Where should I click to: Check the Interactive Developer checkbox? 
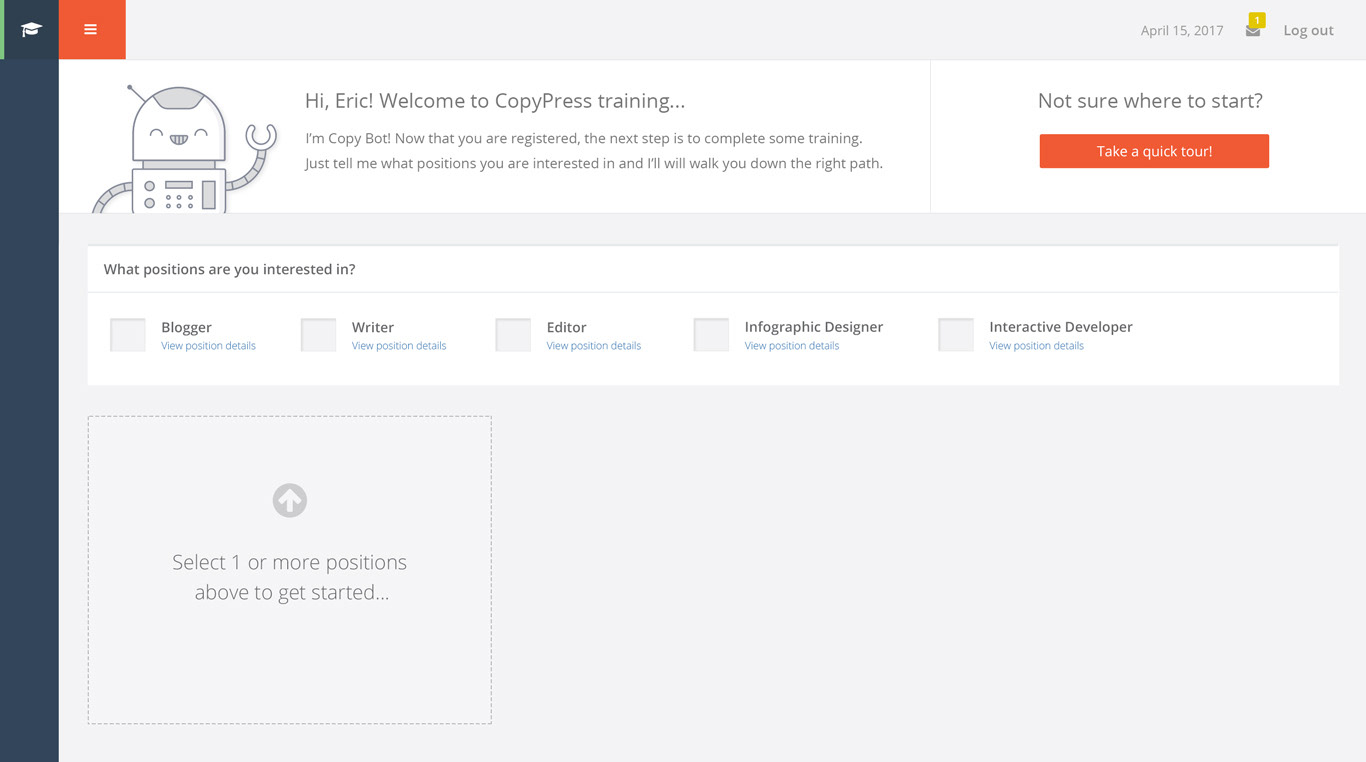point(956,335)
